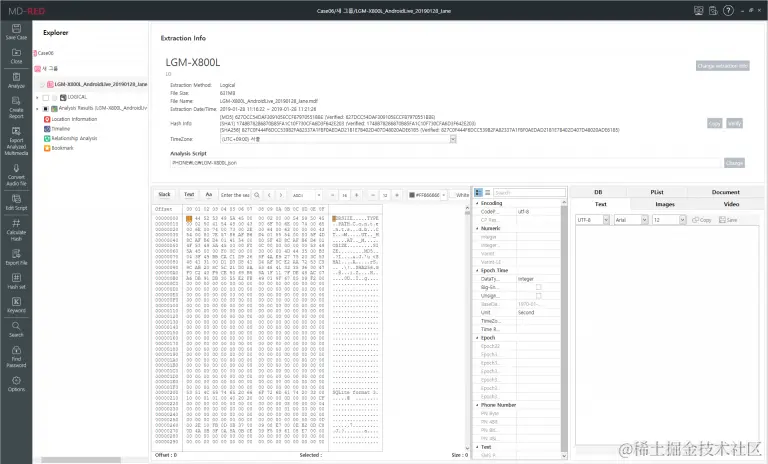Viewport: 768px width, 464px height.
Task: Click the Search sidebar icon
Action: 16,325
